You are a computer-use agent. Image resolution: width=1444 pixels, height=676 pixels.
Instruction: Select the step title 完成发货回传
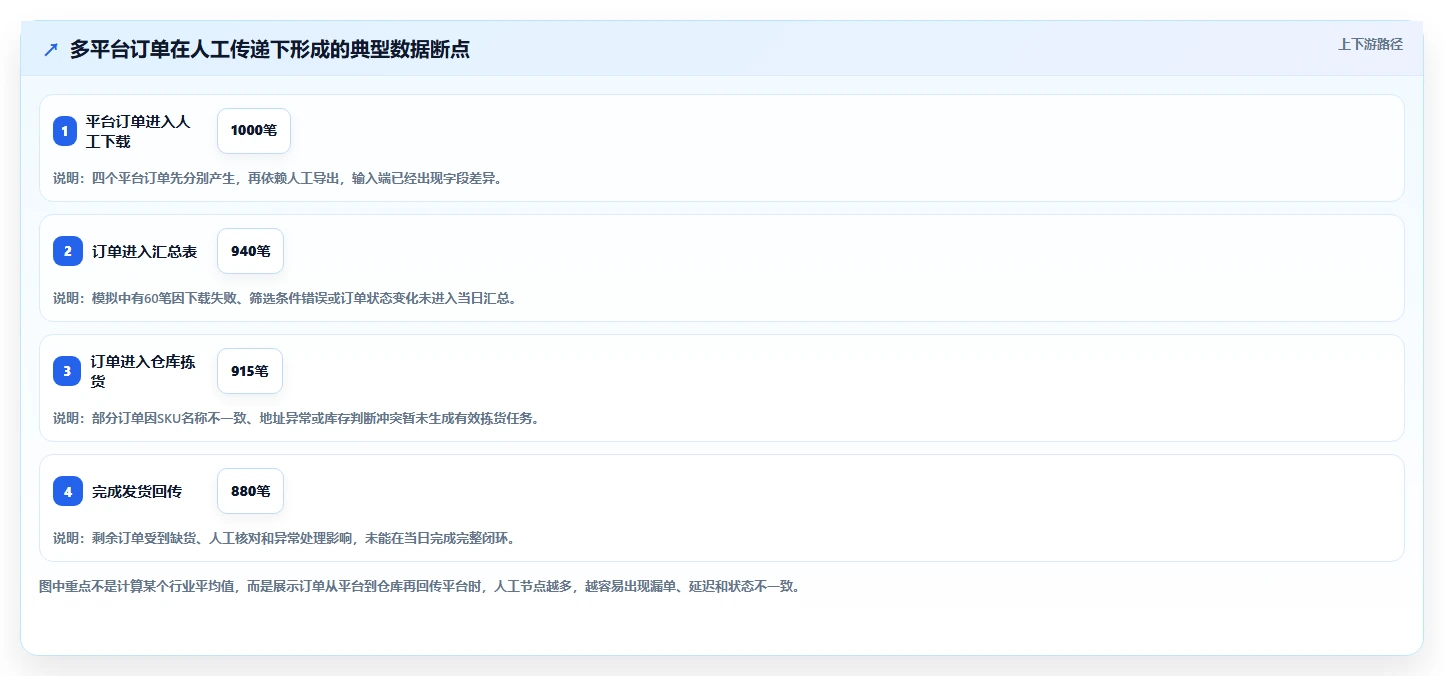tap(137, 491)
